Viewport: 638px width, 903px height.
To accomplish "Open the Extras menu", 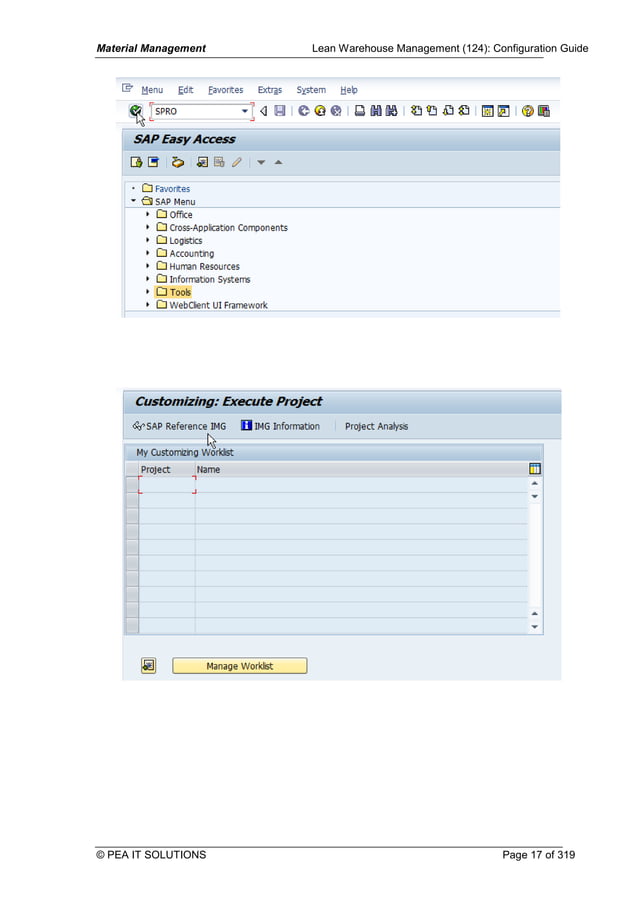I will (269, 90).
